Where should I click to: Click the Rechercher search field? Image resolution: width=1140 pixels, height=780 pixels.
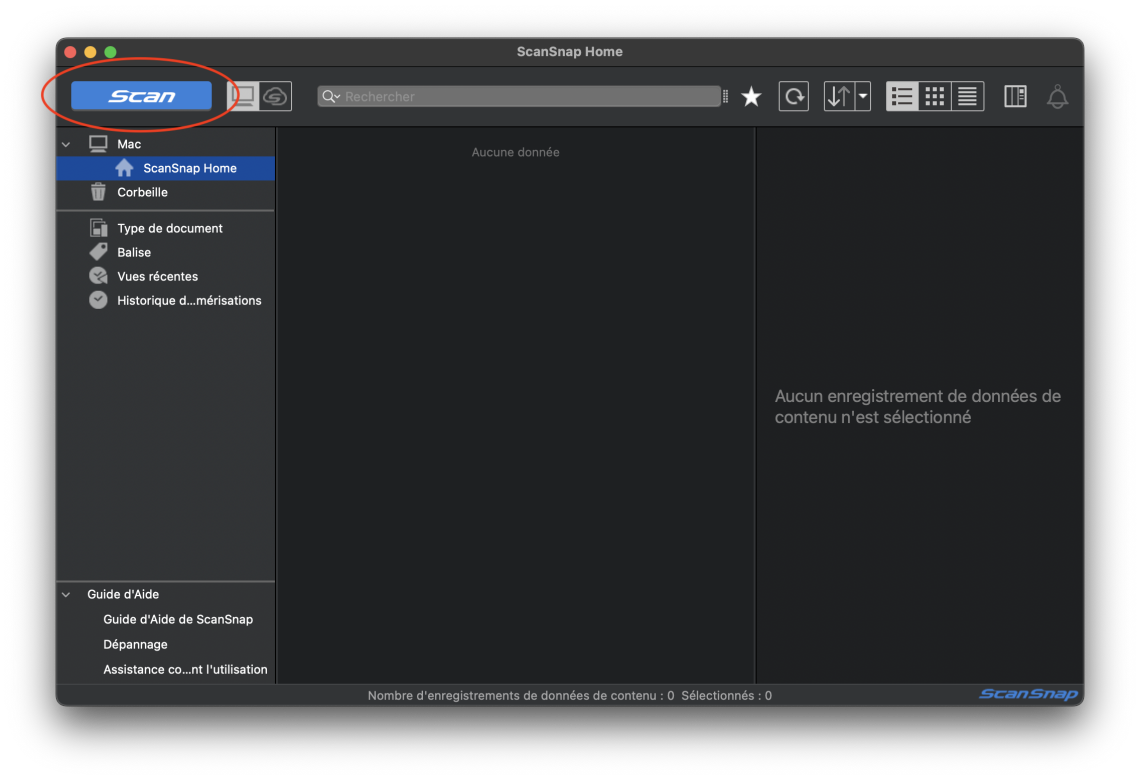tap(530, 97)
